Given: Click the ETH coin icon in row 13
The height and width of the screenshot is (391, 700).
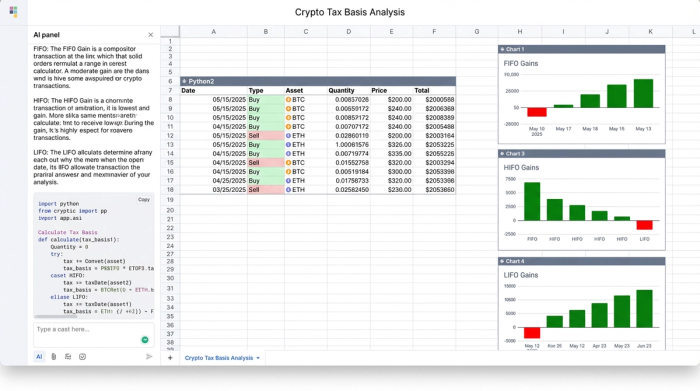Looking at the screenshot, I should click(288, 145).
